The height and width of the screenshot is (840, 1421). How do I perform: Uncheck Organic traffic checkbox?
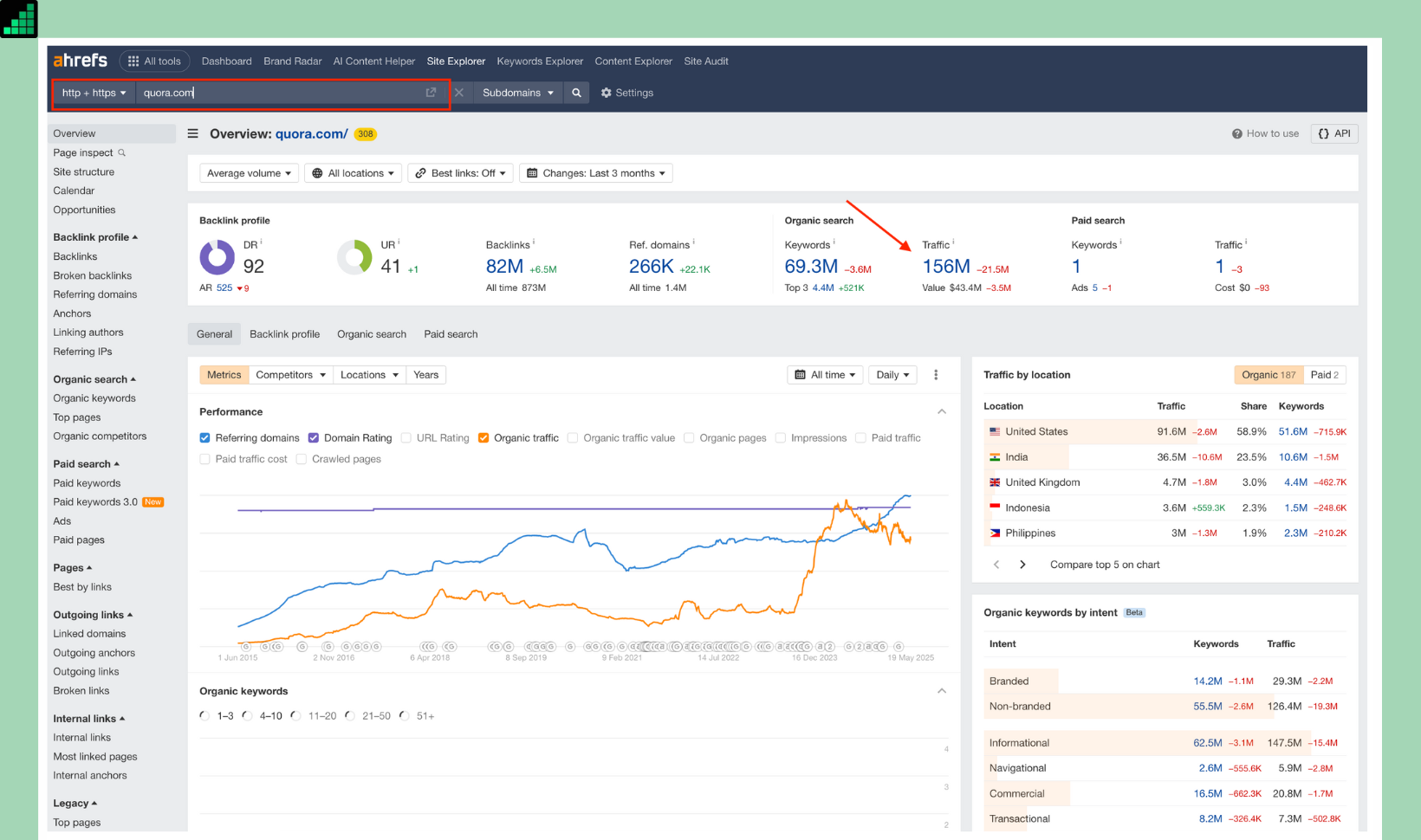pyautogui.click(x=483, y=438)
